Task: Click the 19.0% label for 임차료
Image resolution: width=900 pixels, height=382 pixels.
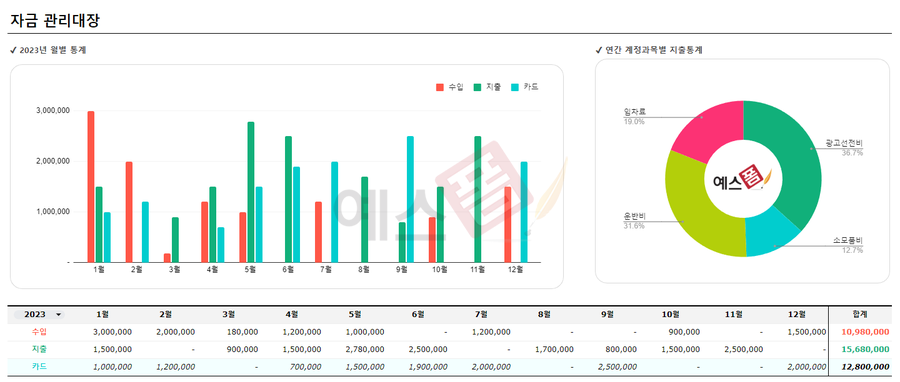Action: (x=634, y=122)
